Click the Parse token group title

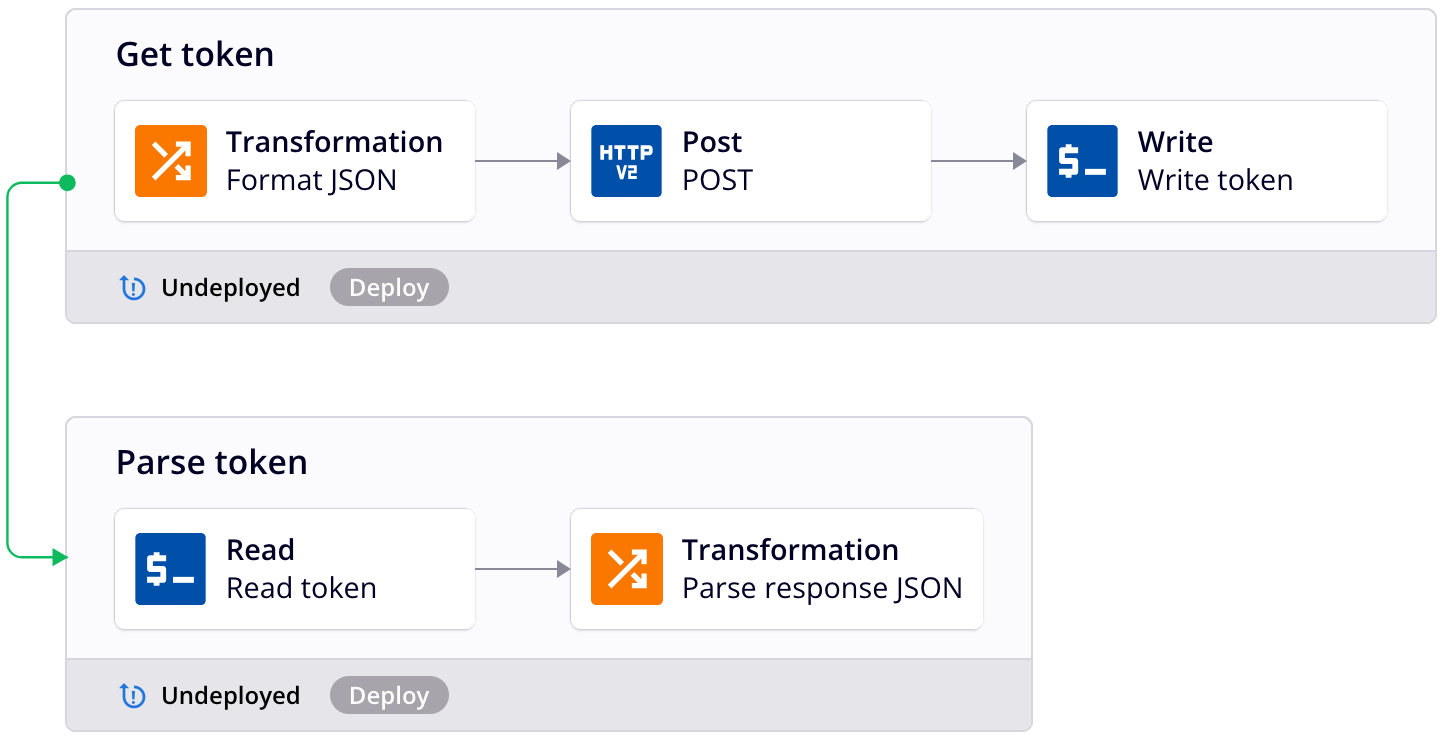212,462
